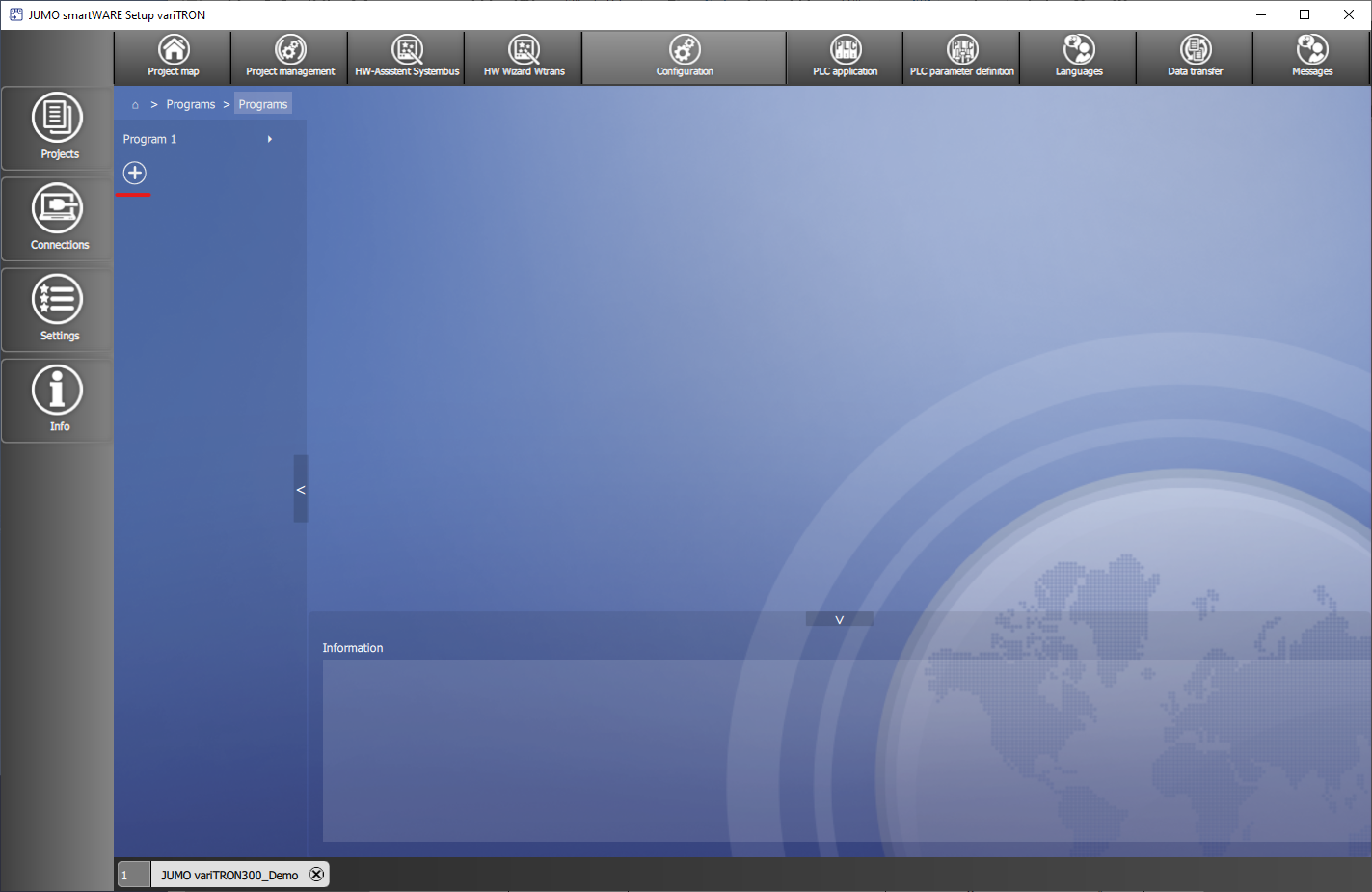This screenshot has width=1372, height=892.
Task: Open the Data transfer tool
Action: click(1196, 57)
